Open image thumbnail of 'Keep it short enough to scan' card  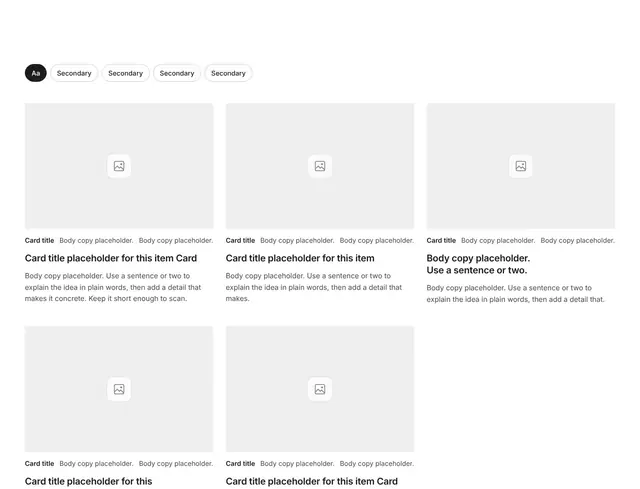click(x=119, y=166)
